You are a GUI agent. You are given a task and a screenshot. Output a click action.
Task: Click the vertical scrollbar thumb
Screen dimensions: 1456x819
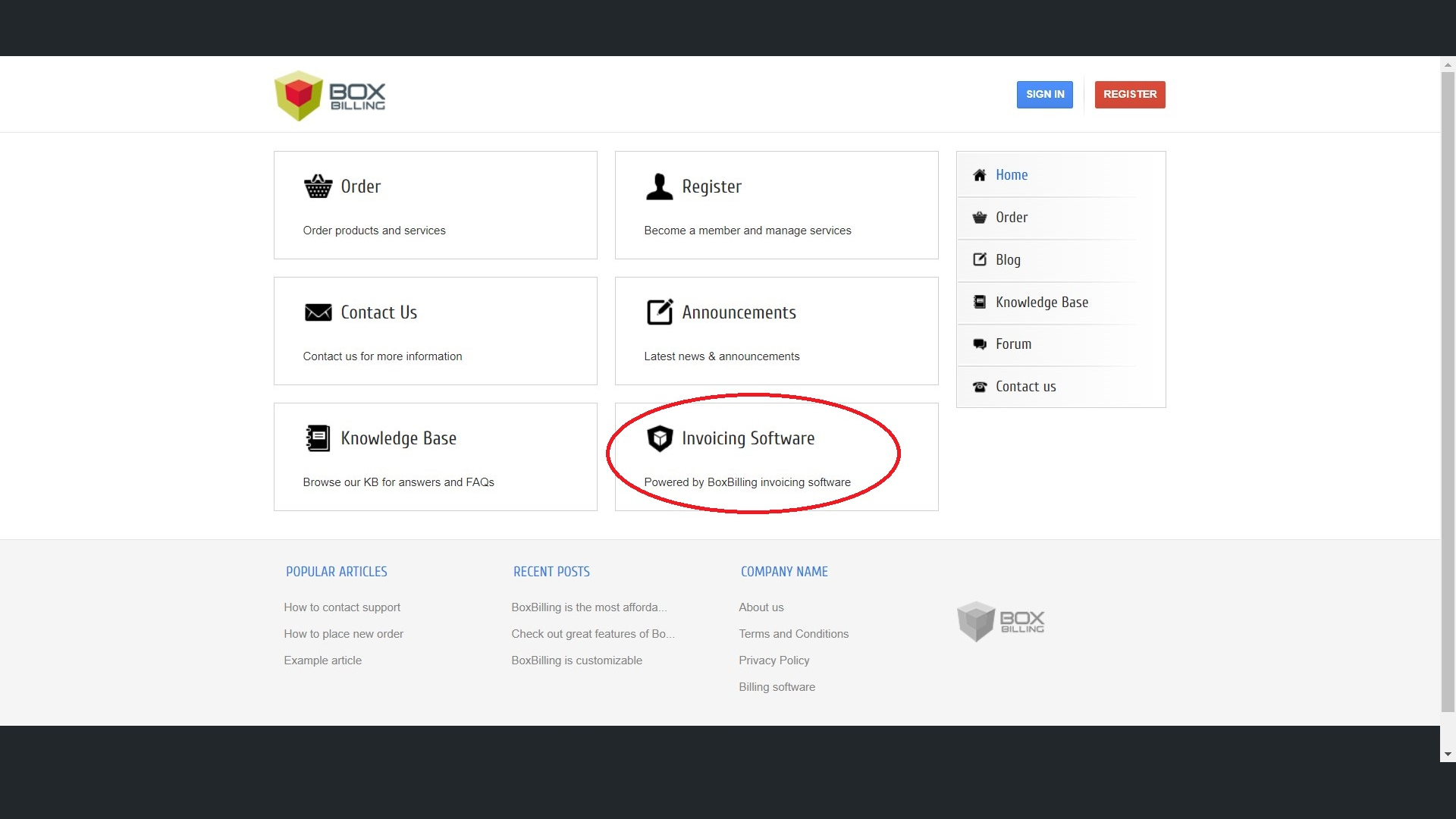pos(1448,392)
